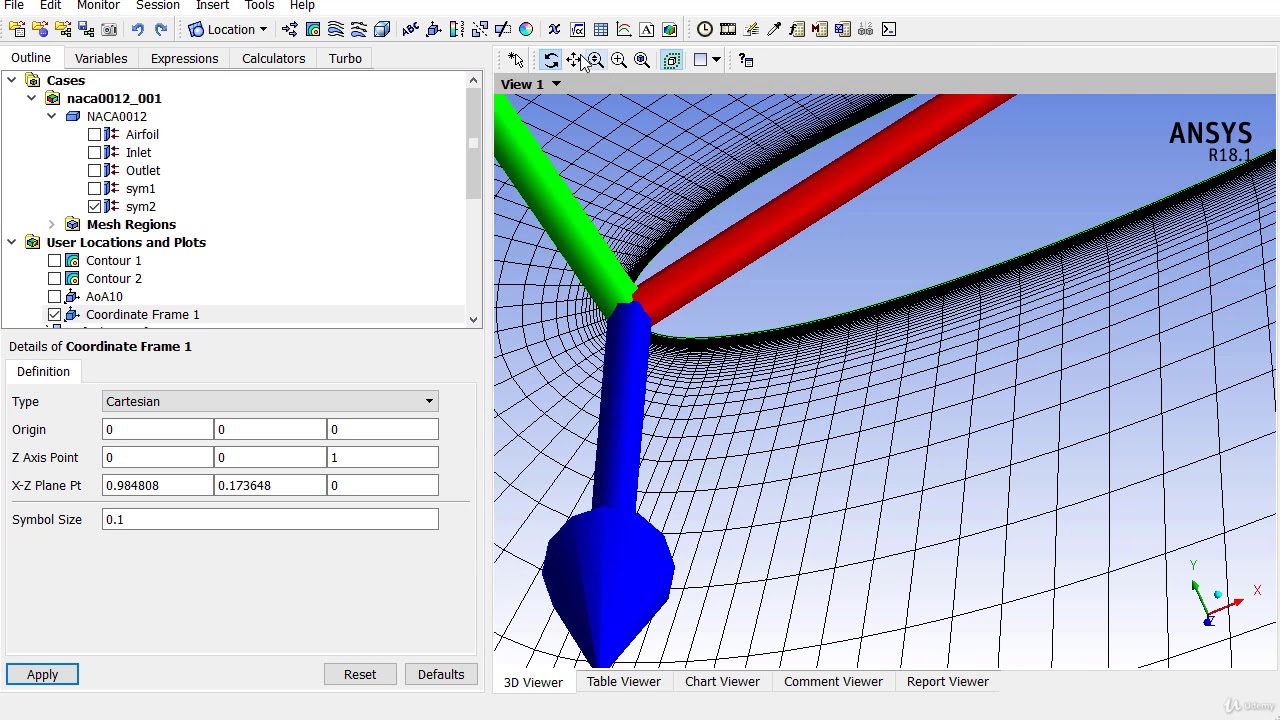This screenshot has width=1280, height=720.
Task: Open the Session menu
Action: [157, 5]
